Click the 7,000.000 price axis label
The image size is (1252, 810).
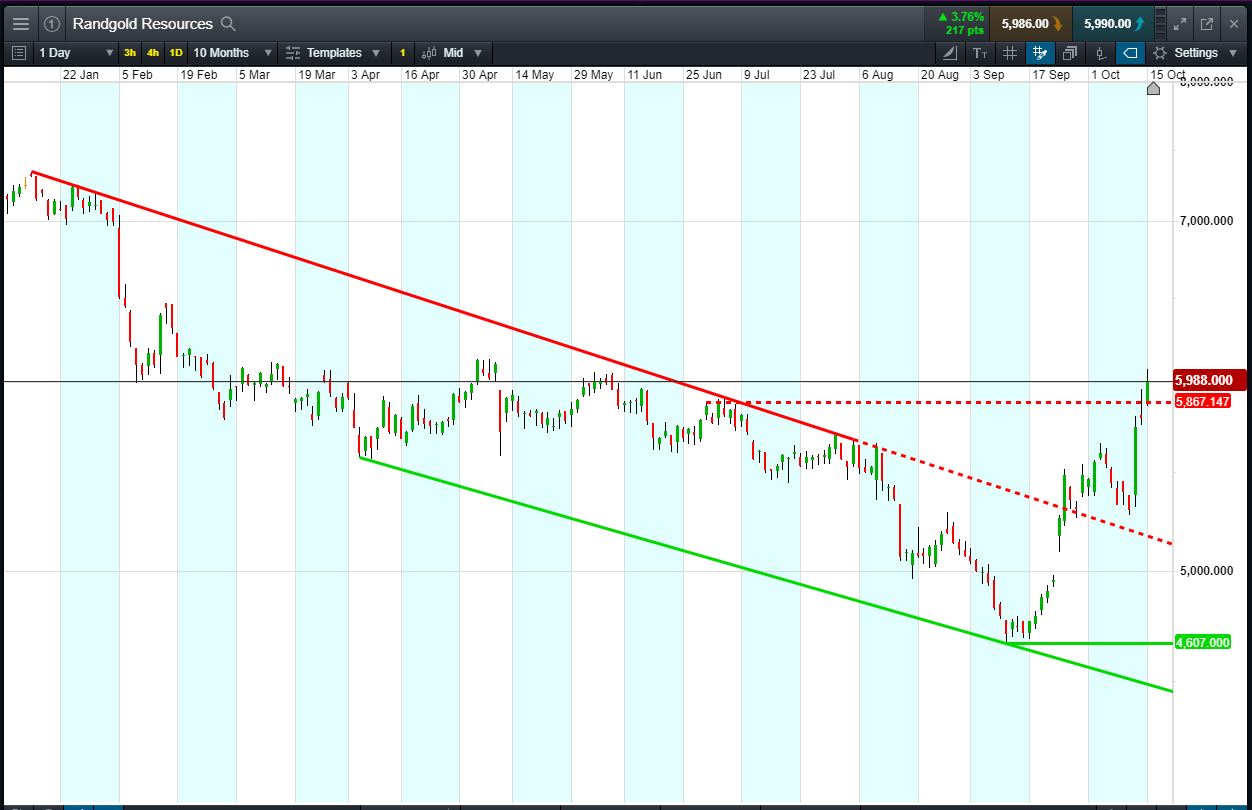click(x=1204, y=220)
